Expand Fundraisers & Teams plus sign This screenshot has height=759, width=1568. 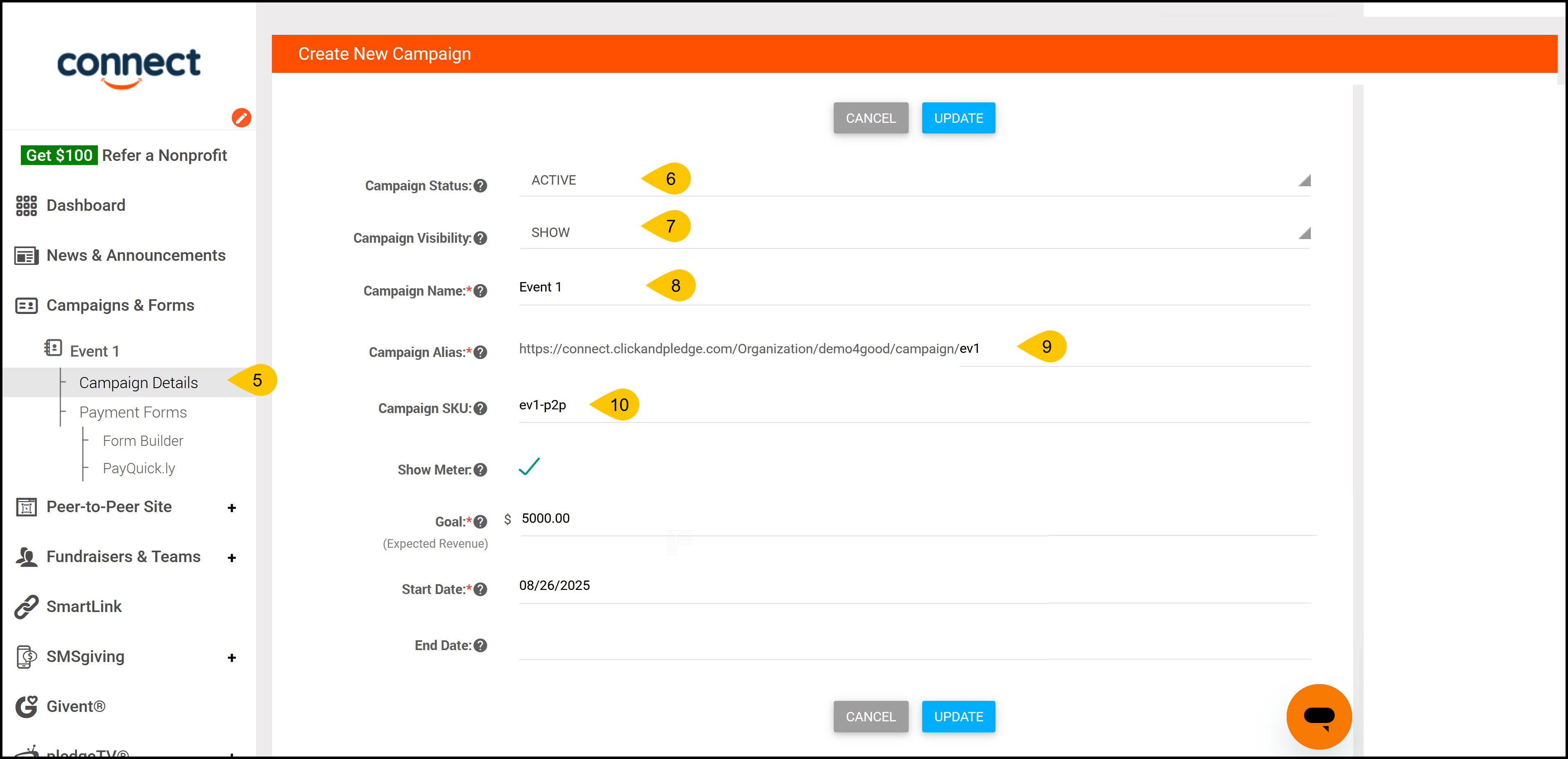point(231,558)
